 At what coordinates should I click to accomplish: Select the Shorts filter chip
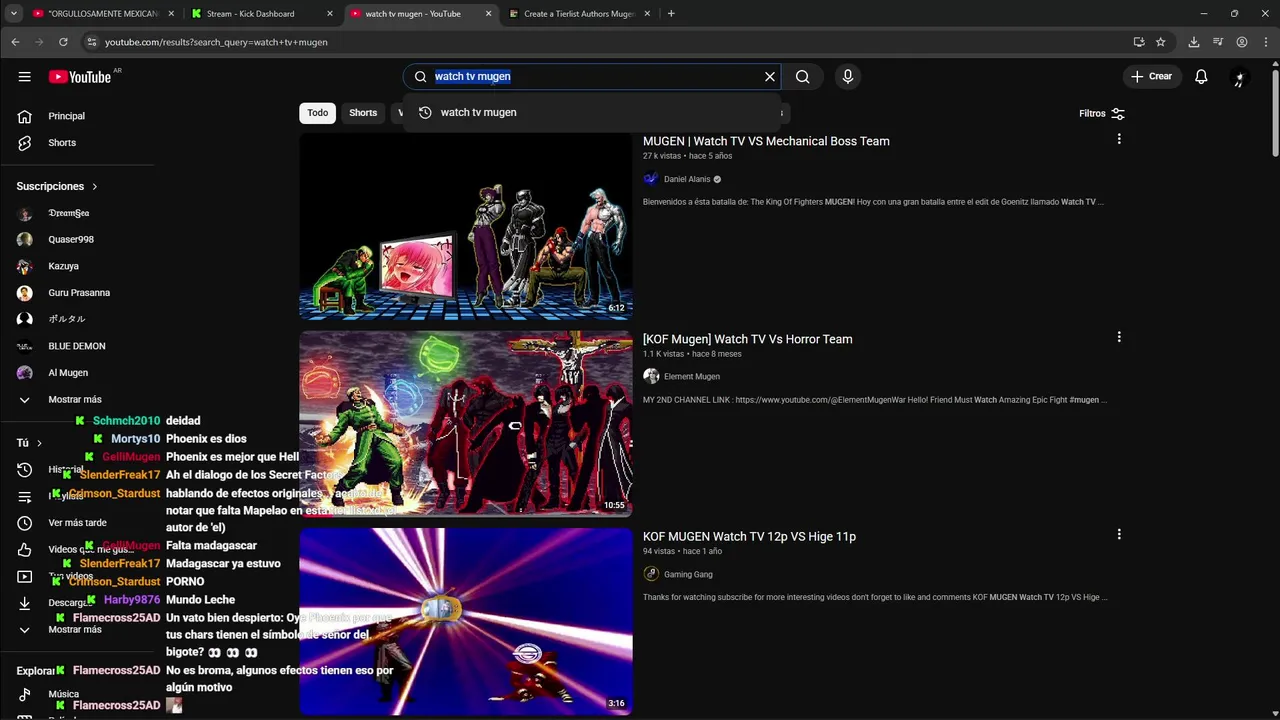tap(363, 113)
